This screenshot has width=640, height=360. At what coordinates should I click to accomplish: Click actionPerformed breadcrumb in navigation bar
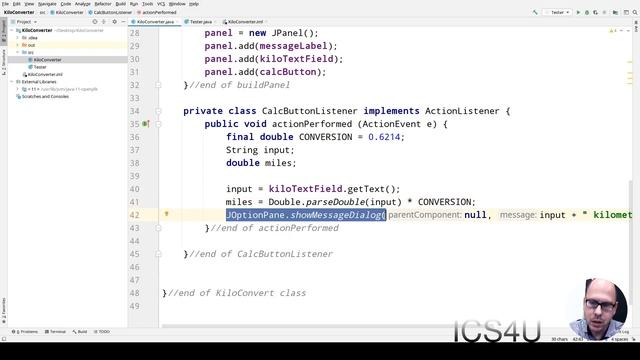coord(157,13)
